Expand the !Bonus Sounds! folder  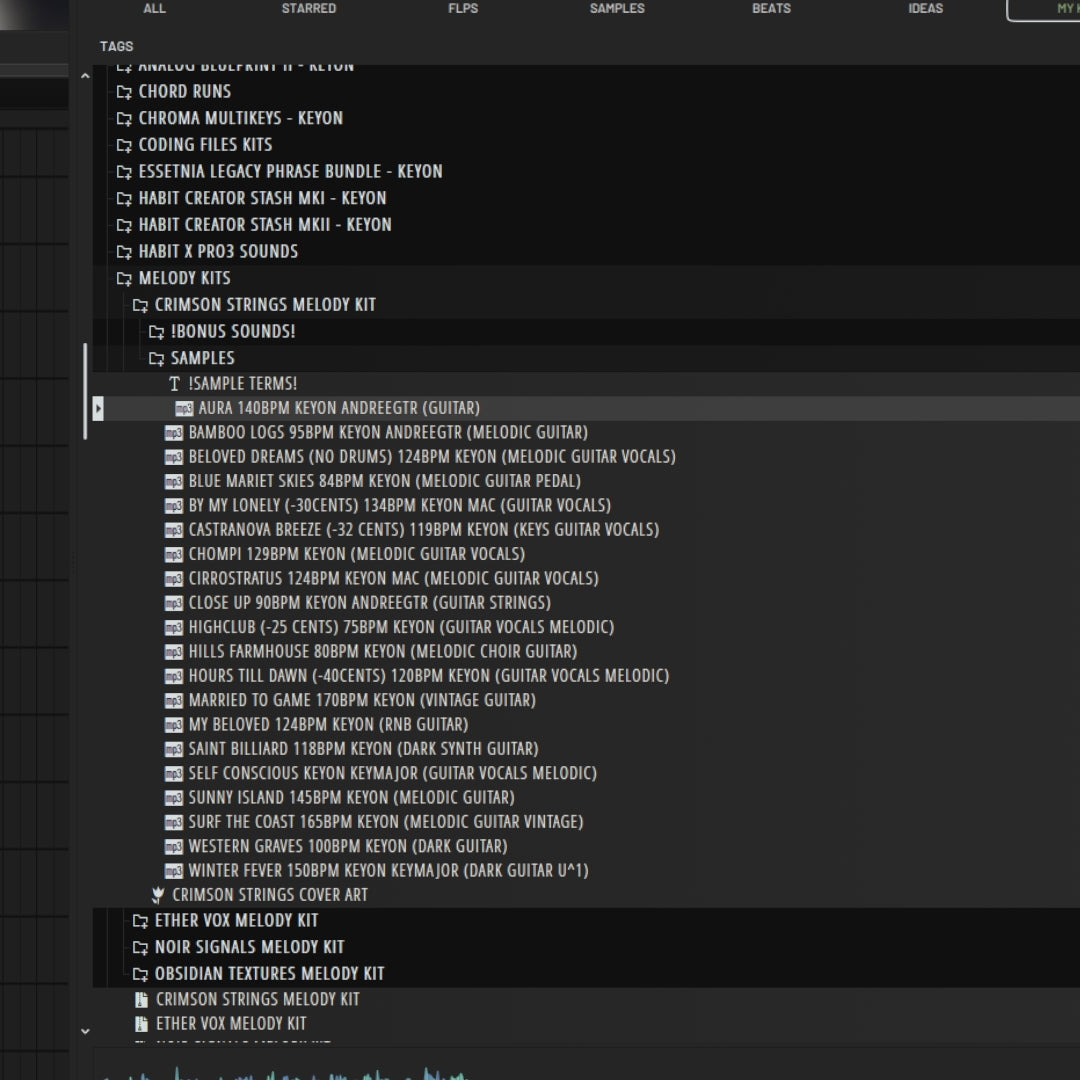click(156, 332)
